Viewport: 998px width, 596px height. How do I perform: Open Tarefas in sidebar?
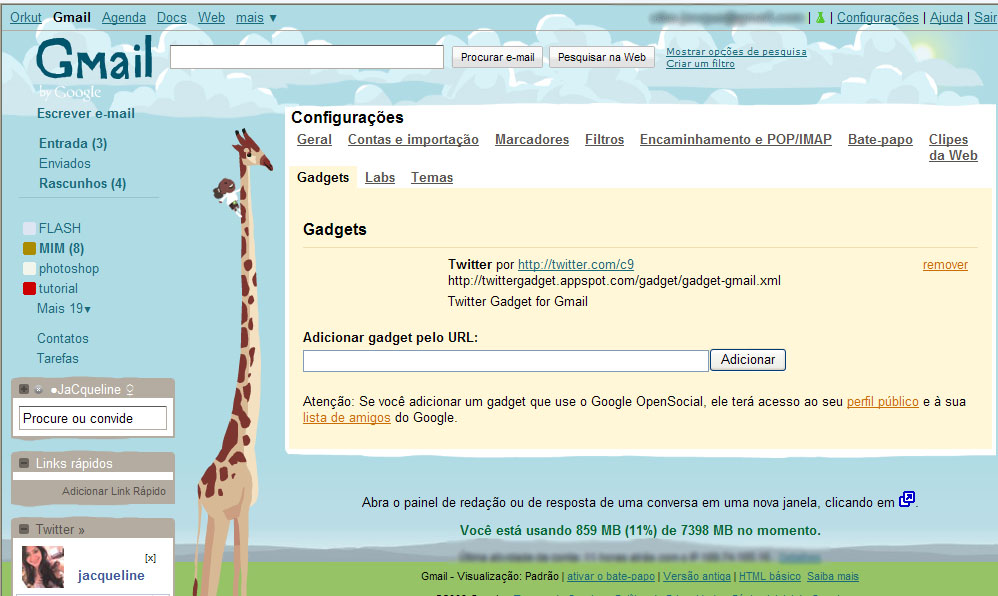[x=57, y=358]
